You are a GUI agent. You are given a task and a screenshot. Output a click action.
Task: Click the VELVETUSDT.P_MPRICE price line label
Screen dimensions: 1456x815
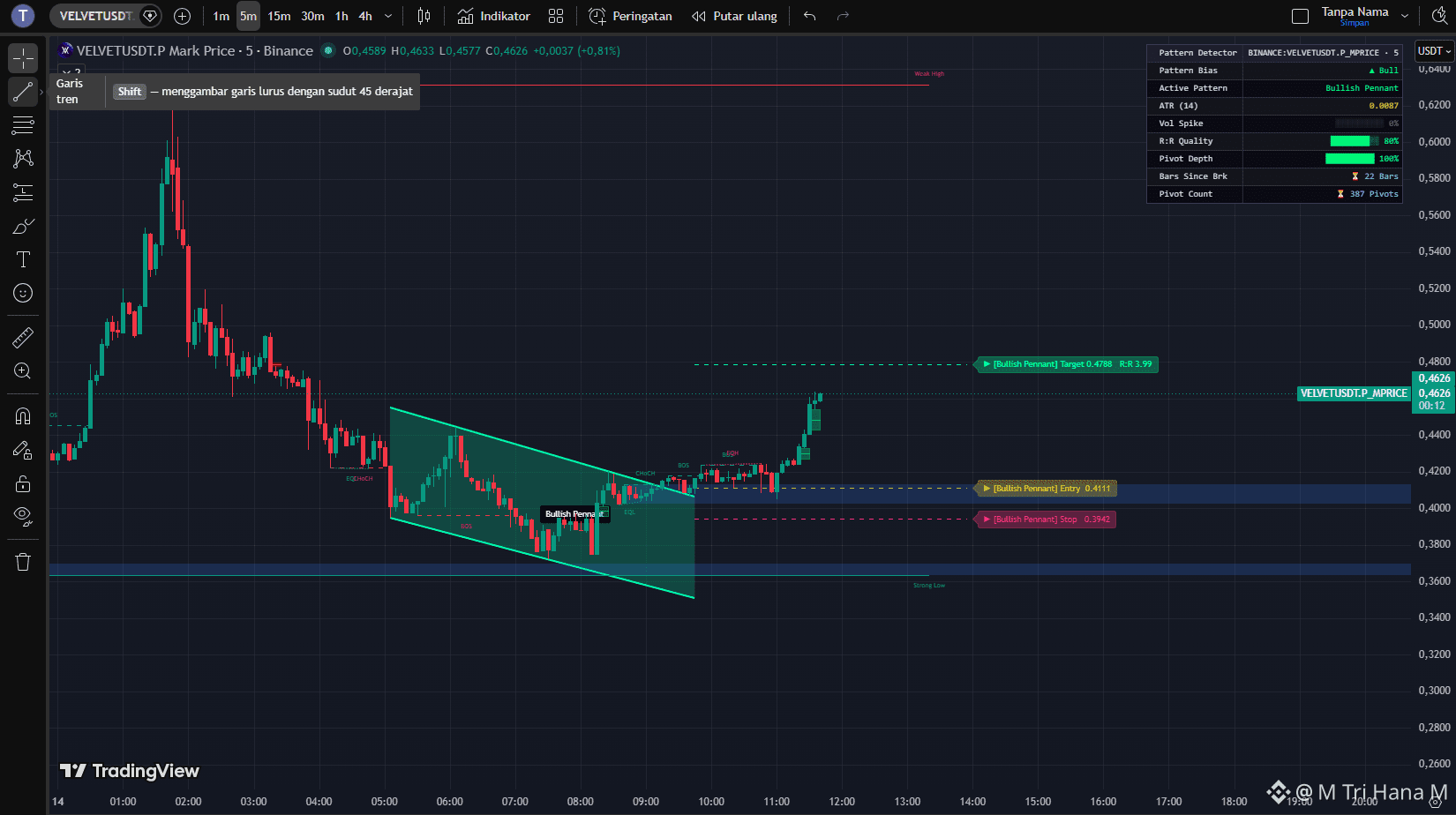1354,393
